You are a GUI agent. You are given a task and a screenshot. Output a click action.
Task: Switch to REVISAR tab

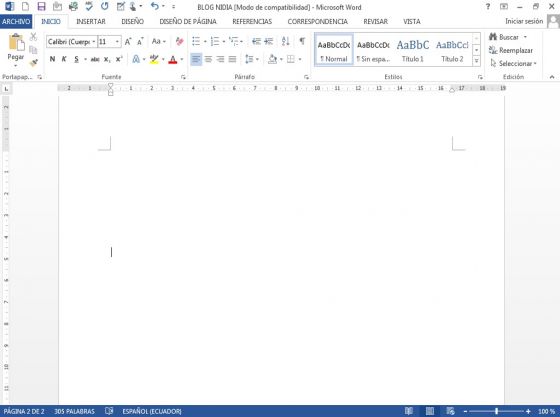375,21
